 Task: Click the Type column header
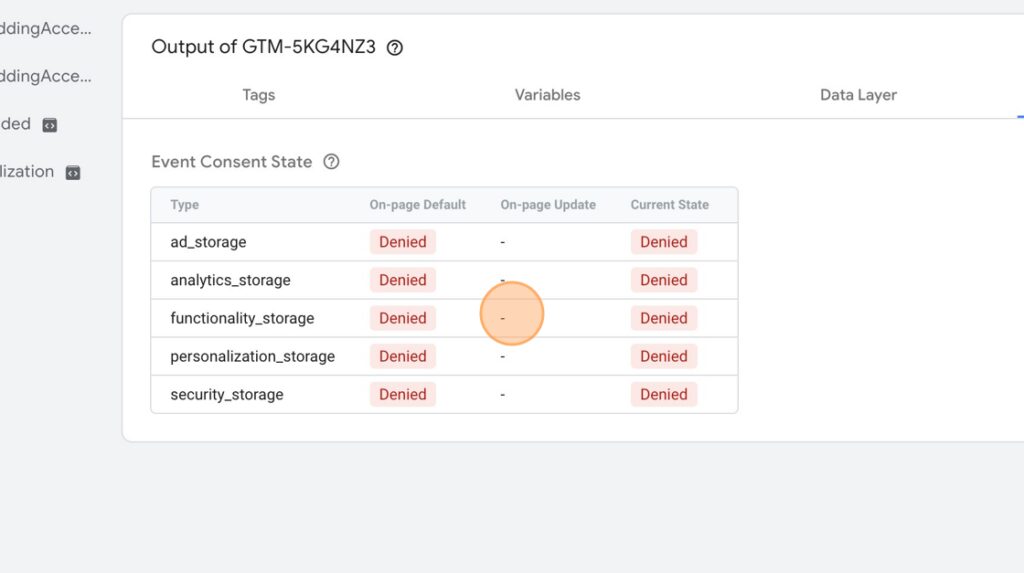[185, 205]
